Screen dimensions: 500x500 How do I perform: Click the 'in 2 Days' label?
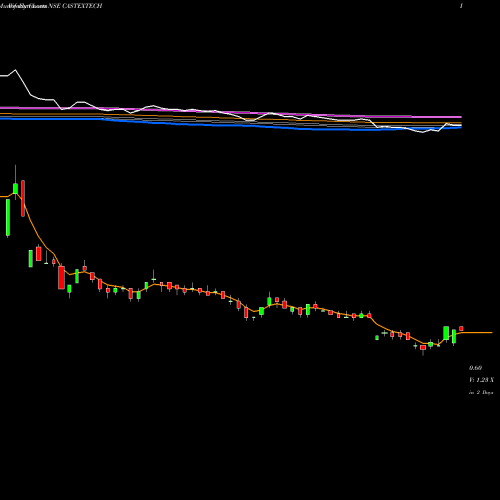pyautogui.click(x=481, y=392)
